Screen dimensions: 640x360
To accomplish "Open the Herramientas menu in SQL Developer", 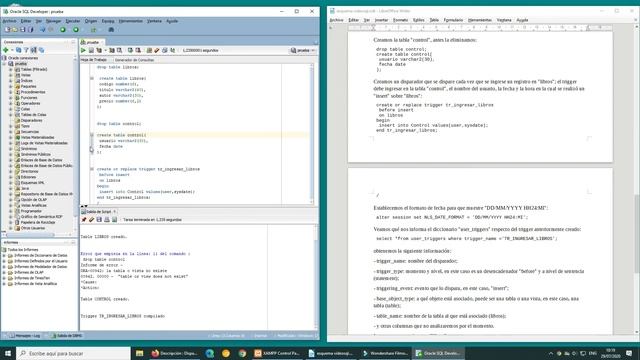I will click(x=131, y=21).
